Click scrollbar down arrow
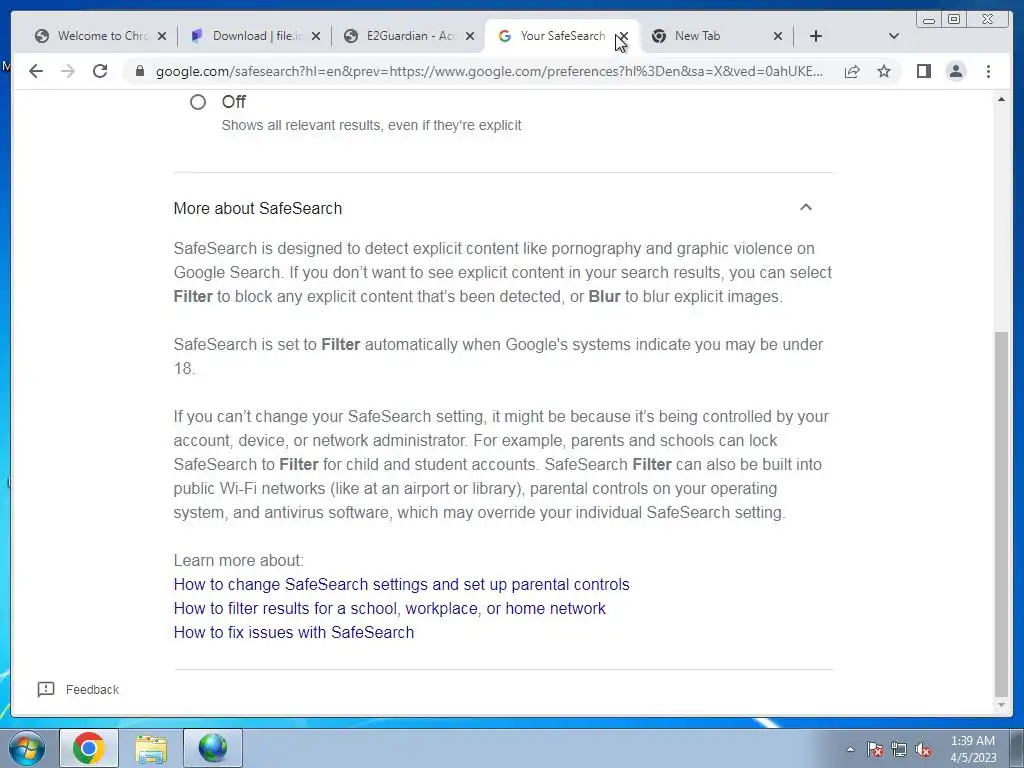The image size is (1024, 768). 1001,705
